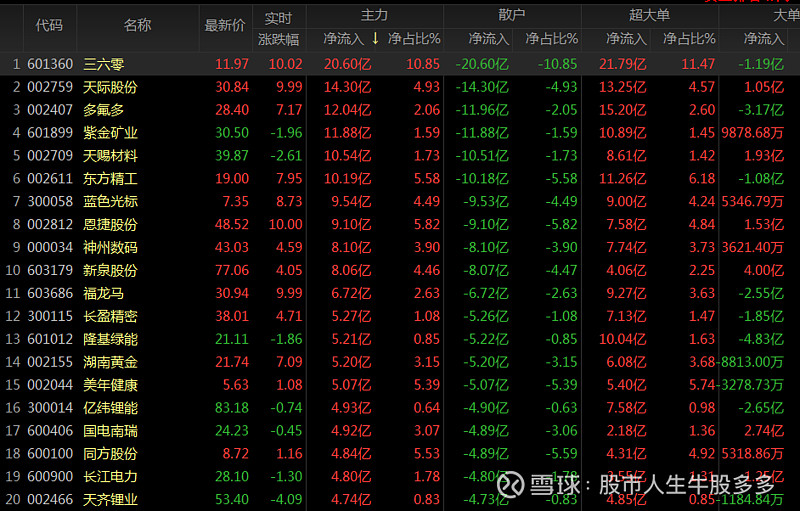
Task: Open stock 长江电力
Action: [111, 477]
